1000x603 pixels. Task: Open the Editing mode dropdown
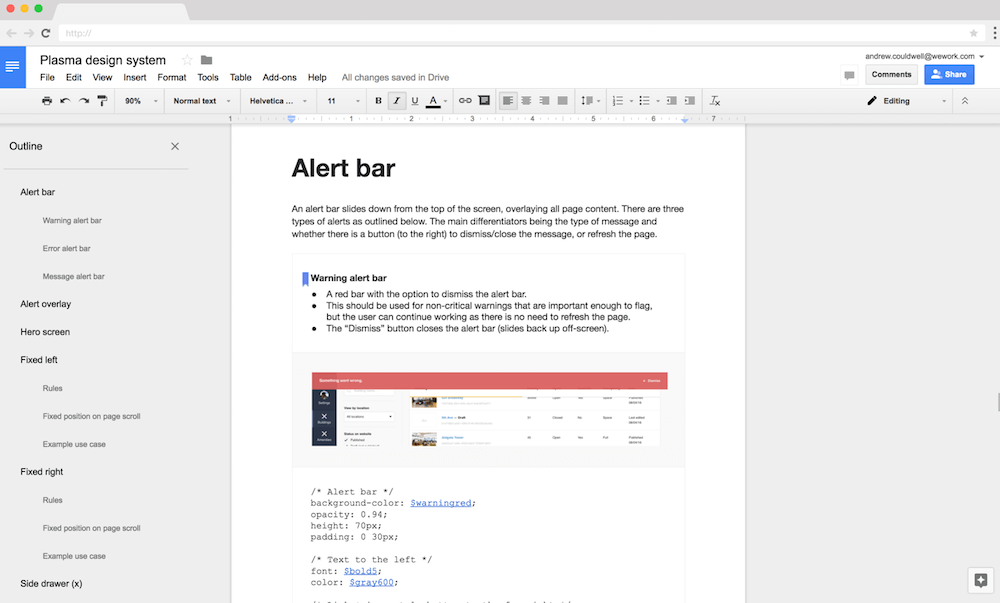click(906, 101)
